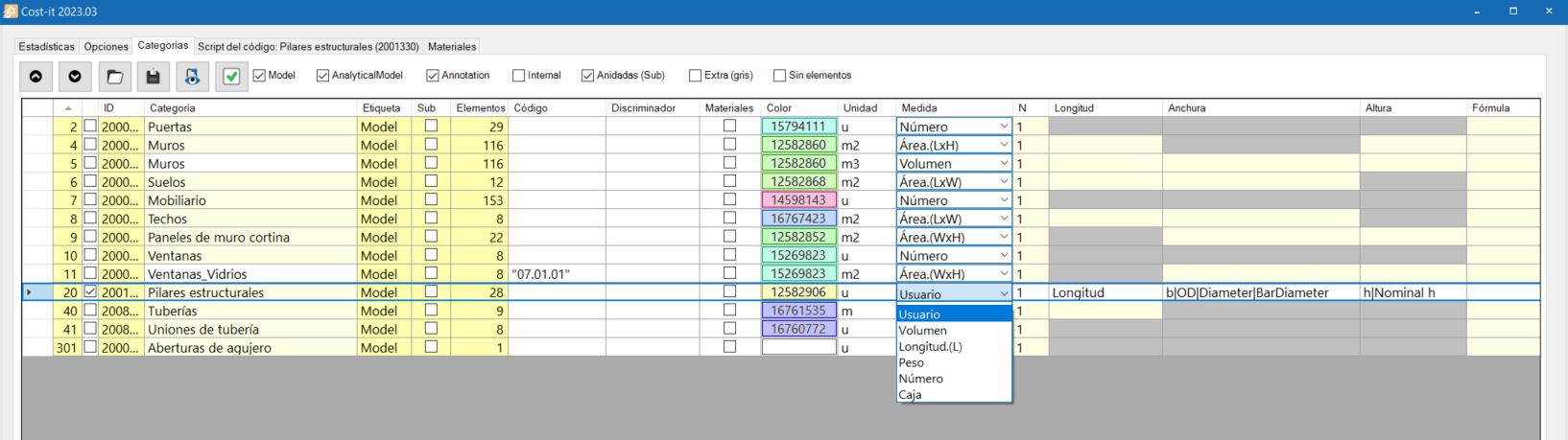Click the purple color swatch 16761535 for Tuberías
1568x440 pixels.
(798, 310)
